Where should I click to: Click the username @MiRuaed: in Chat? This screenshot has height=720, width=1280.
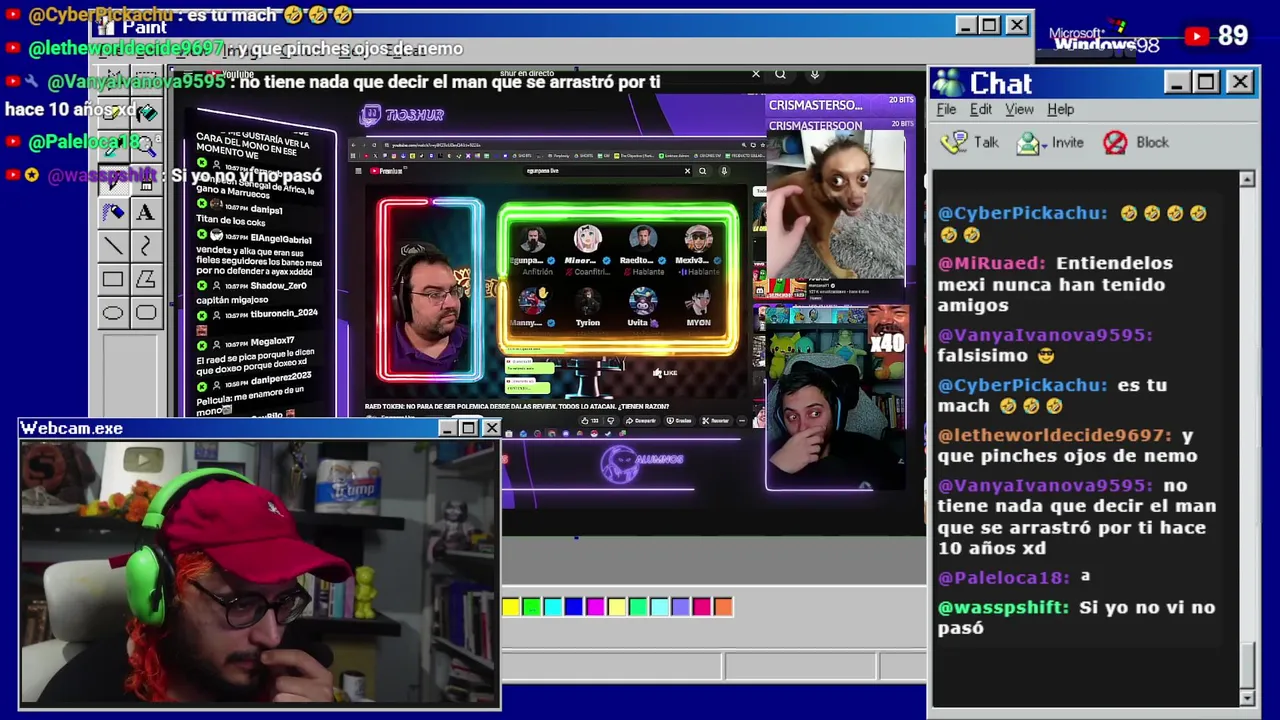(x=991, y=263)
